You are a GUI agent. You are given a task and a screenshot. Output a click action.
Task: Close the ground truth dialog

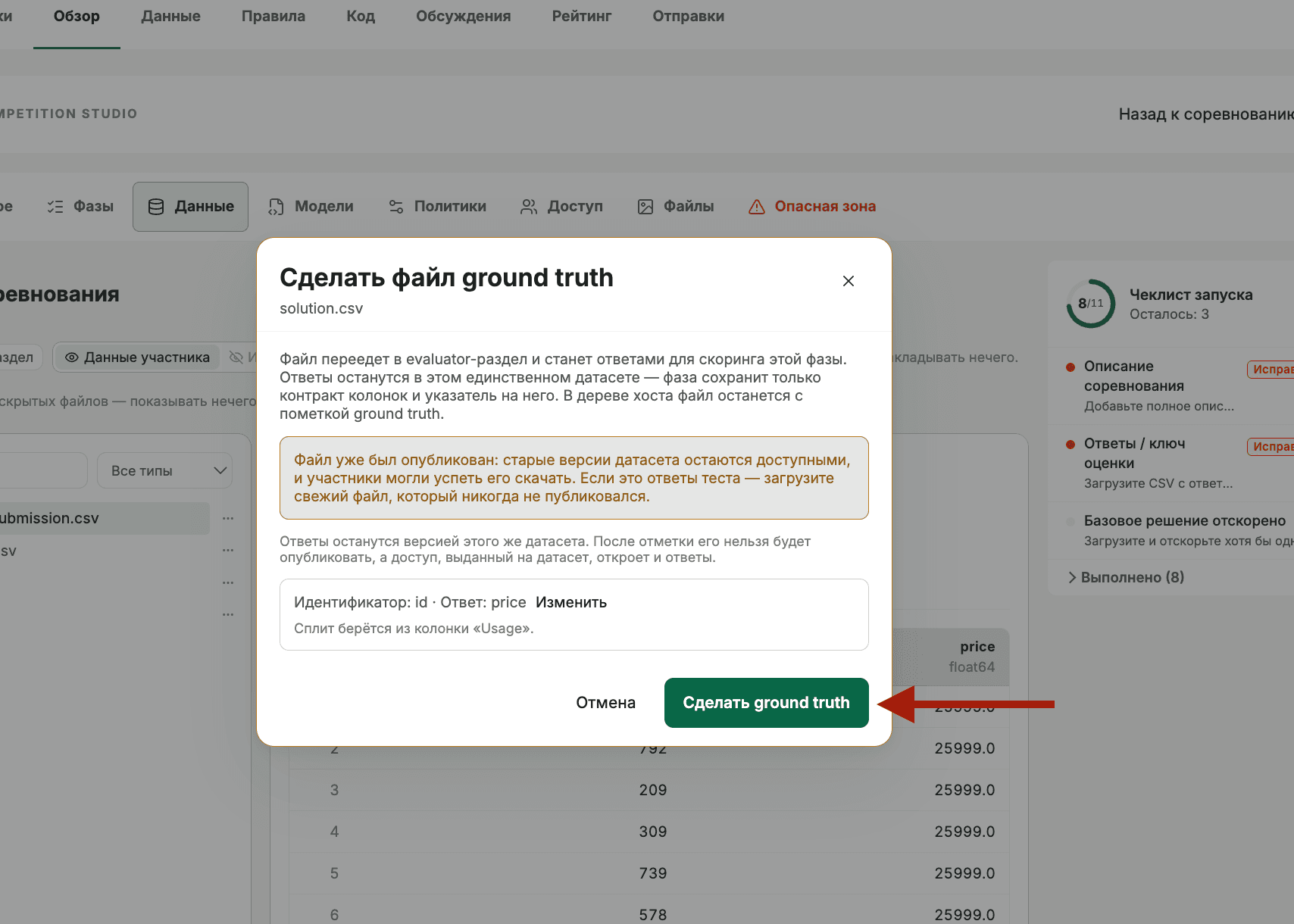(x=849, y=281)
